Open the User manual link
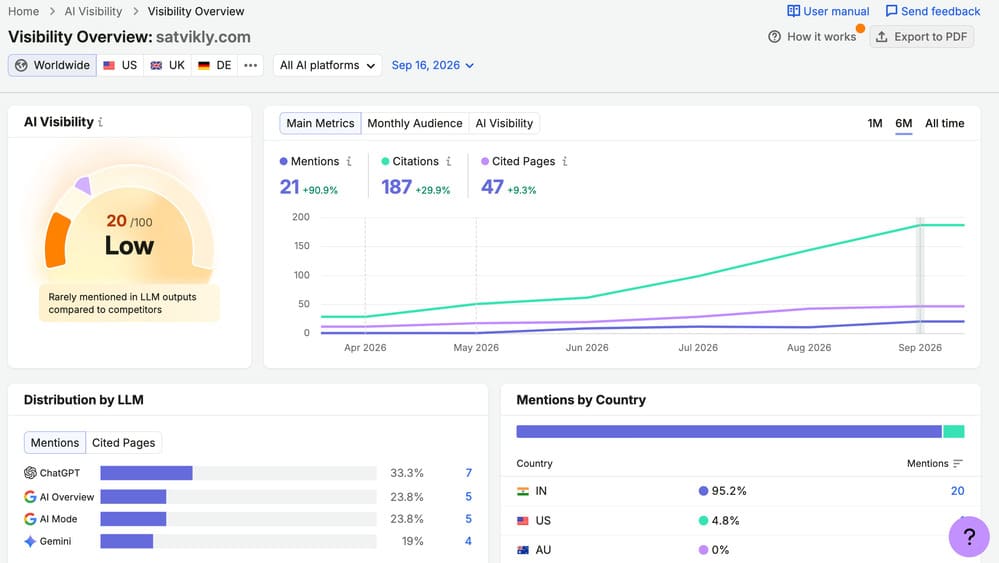 828,11
